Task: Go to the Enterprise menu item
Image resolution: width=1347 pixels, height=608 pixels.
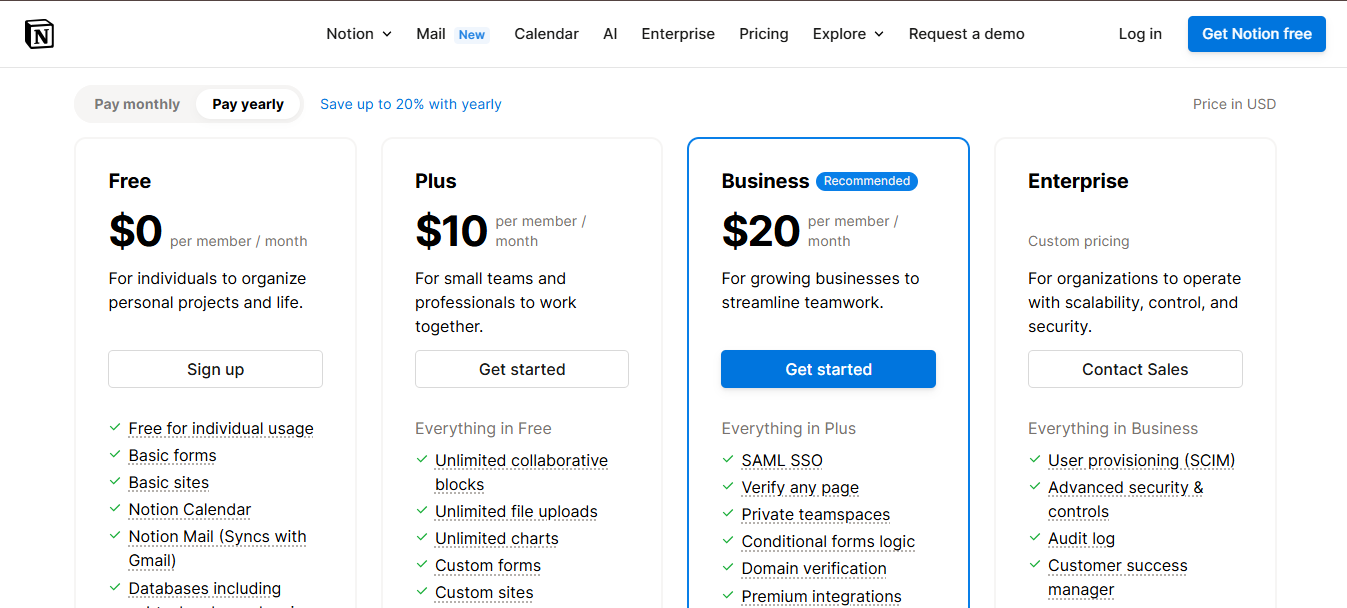Action: tap(678, 34)
